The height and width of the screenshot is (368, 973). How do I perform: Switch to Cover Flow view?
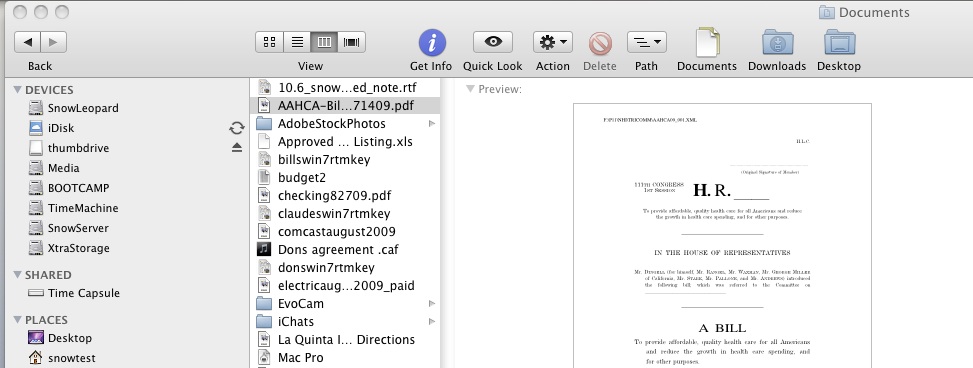352,42
